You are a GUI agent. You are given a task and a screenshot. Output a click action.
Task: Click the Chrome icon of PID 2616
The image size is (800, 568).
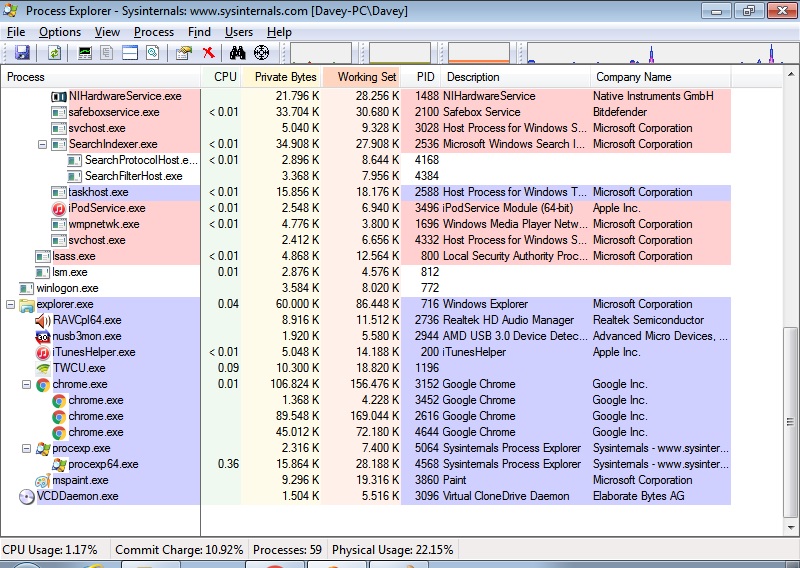[x=59, y=416]
